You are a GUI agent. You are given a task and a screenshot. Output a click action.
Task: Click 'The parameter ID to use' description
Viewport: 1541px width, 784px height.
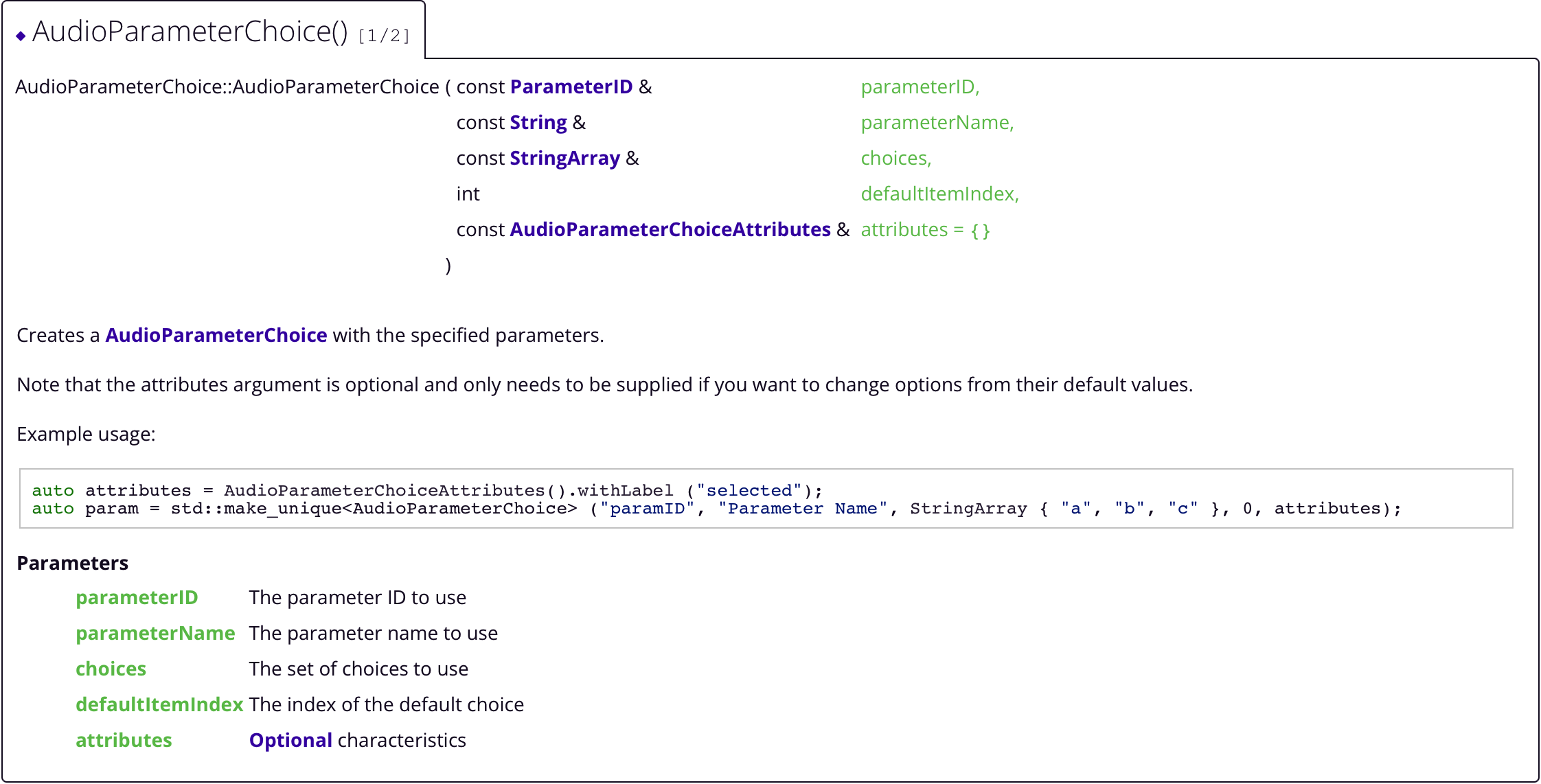pos(358,597)
